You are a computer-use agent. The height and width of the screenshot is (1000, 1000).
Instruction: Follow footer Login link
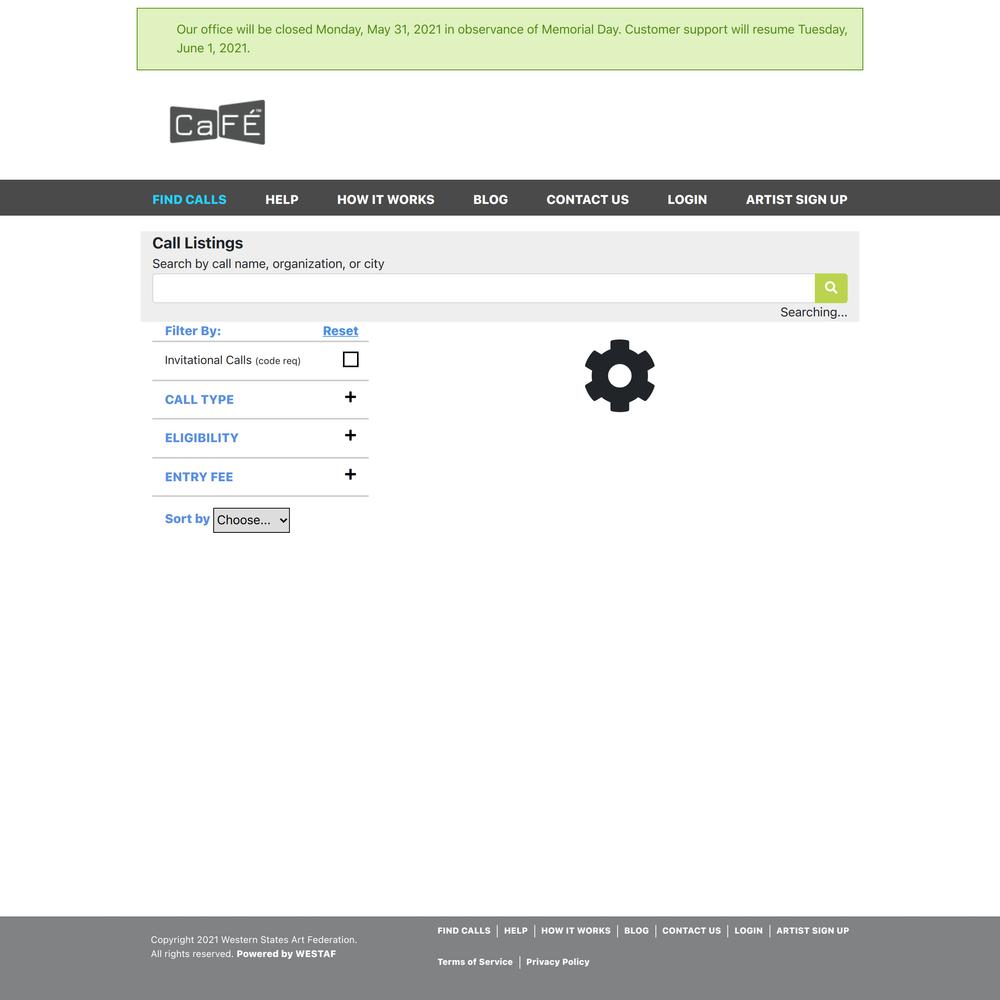pos(748,930)
